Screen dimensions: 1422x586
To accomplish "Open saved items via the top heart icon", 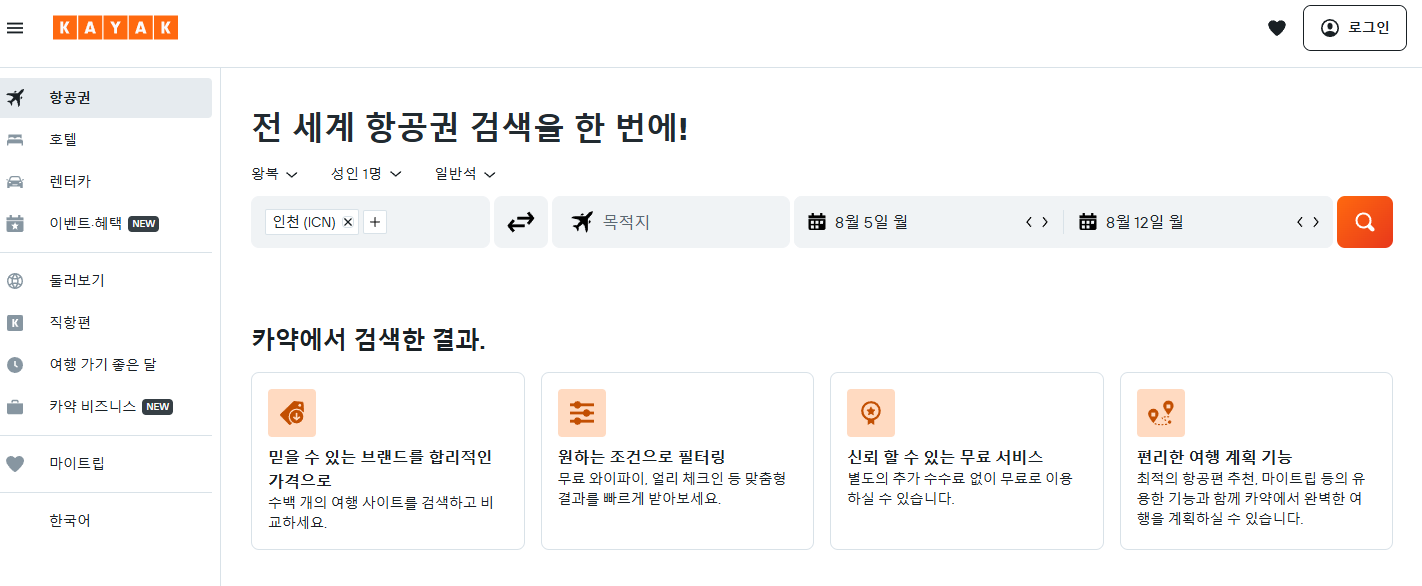I will tap(1277, 27).
